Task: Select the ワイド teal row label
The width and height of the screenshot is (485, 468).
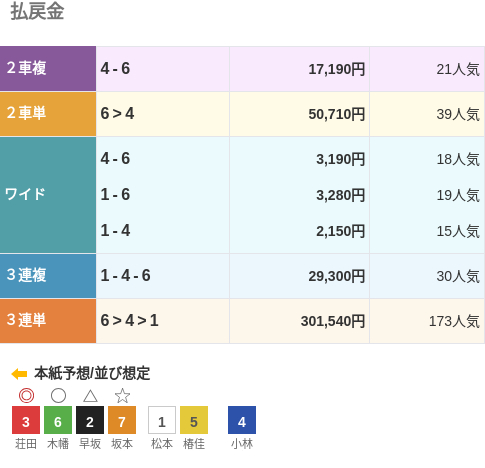Action: pyautogui.click(x=48, y=195)
